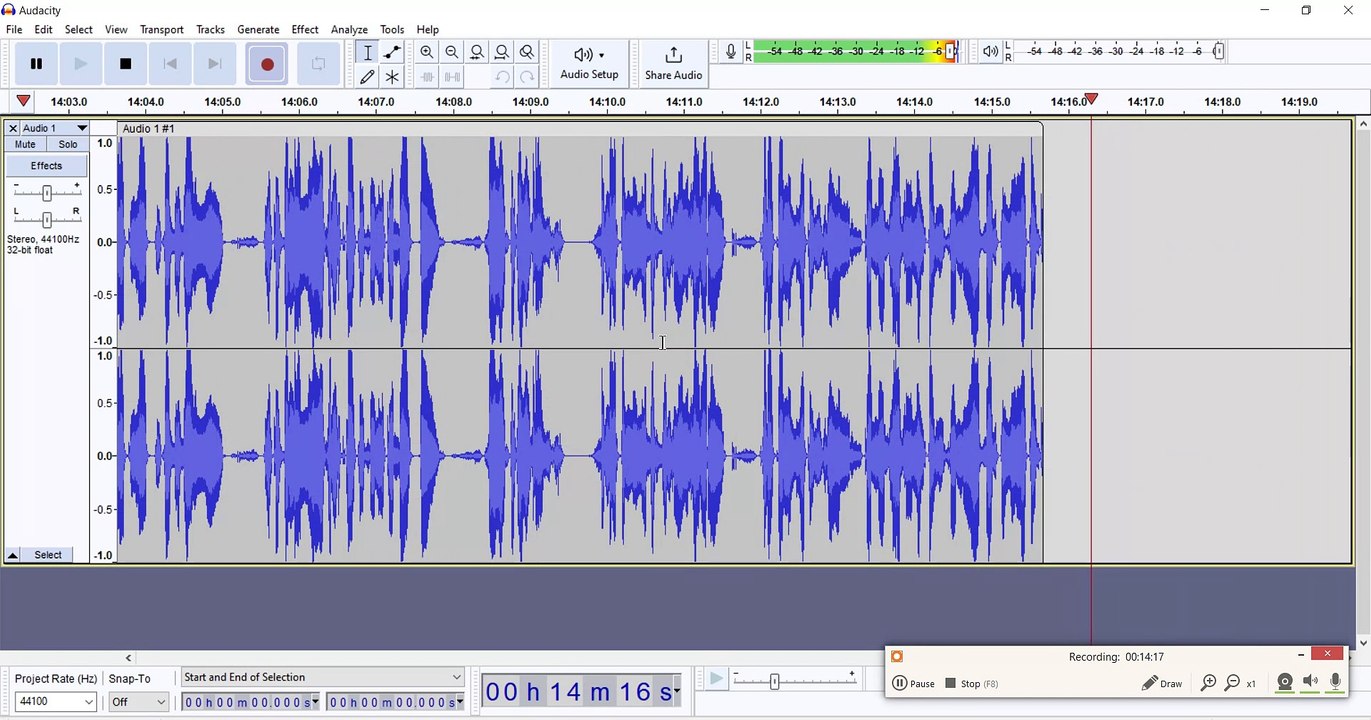Viewport: 1371px width, 720px height.
Task: Open the File menu
Action: [14, 30]
